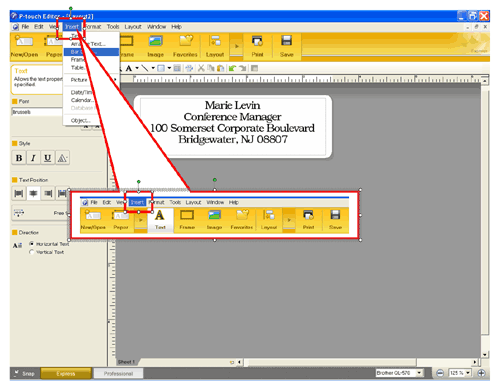
Task: Switch to Professional mode
Action: coord(118,374)
